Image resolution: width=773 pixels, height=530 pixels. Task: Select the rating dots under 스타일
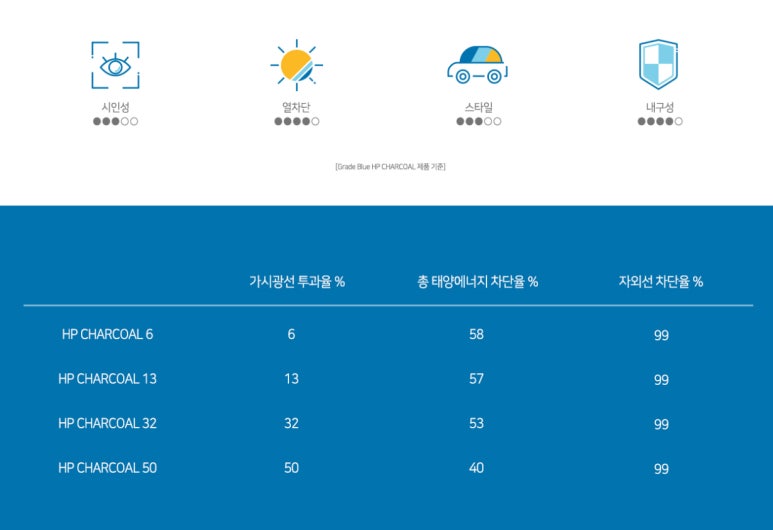pyautogui.click(x=478, y=122)
